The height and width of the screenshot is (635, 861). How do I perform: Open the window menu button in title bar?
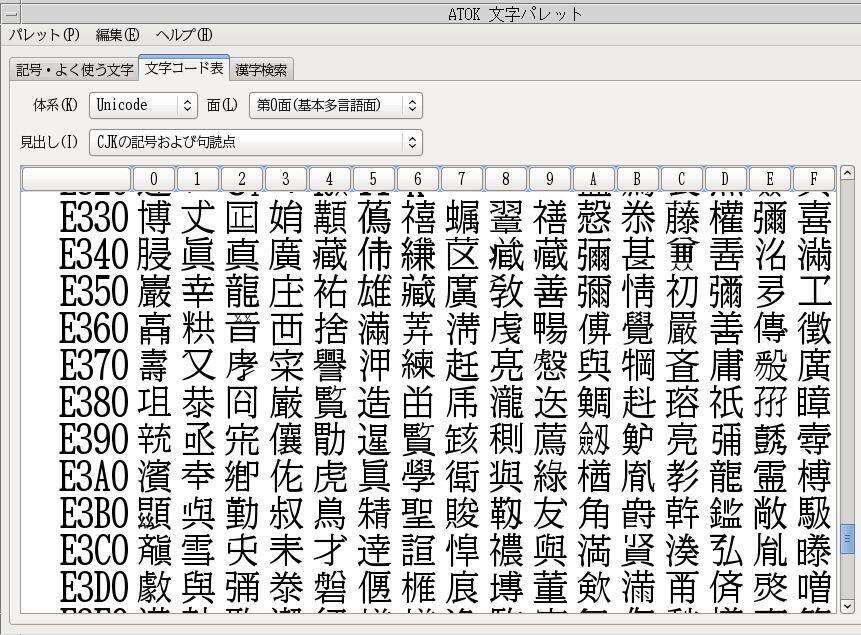[11, 14]
